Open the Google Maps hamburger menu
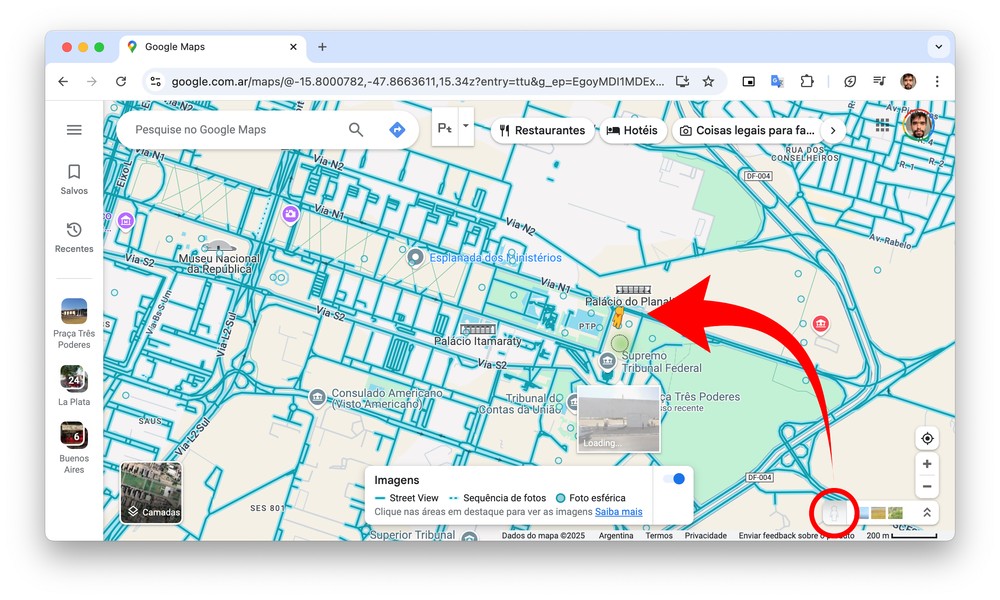Viewport: 1000px width, 600px height. 74,130
